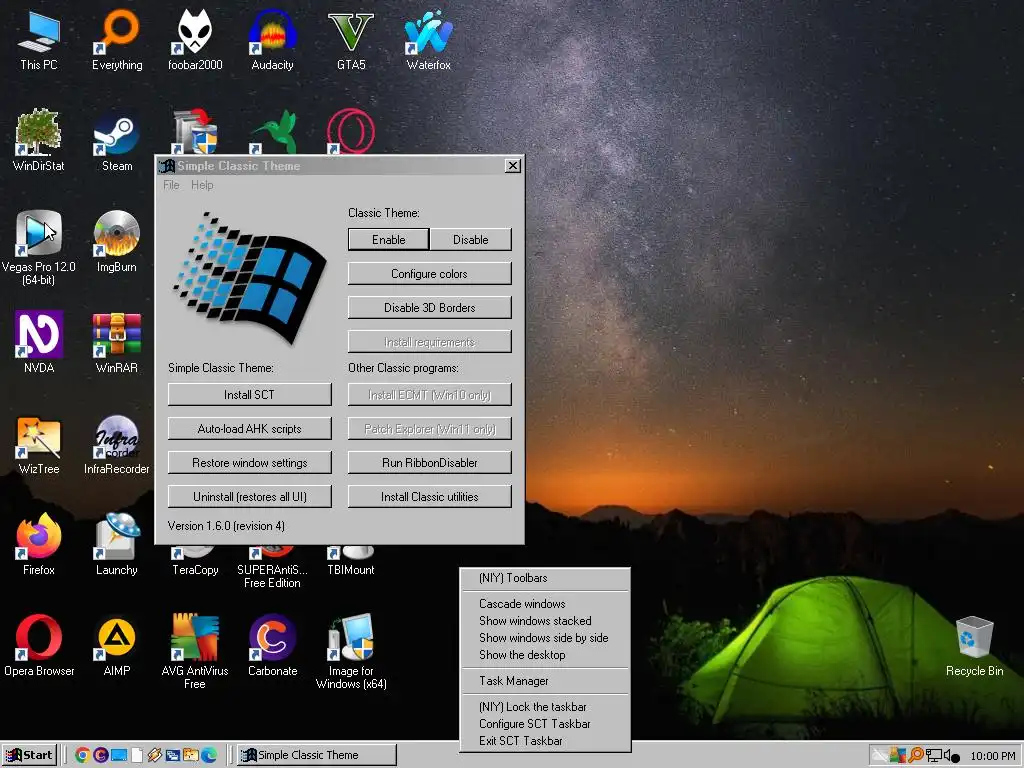The width and height of the screenshot is (1024, 768).
Task: Select the ImgBurn desktop icon
Action: pyautogui.click(x=117, y=242)
